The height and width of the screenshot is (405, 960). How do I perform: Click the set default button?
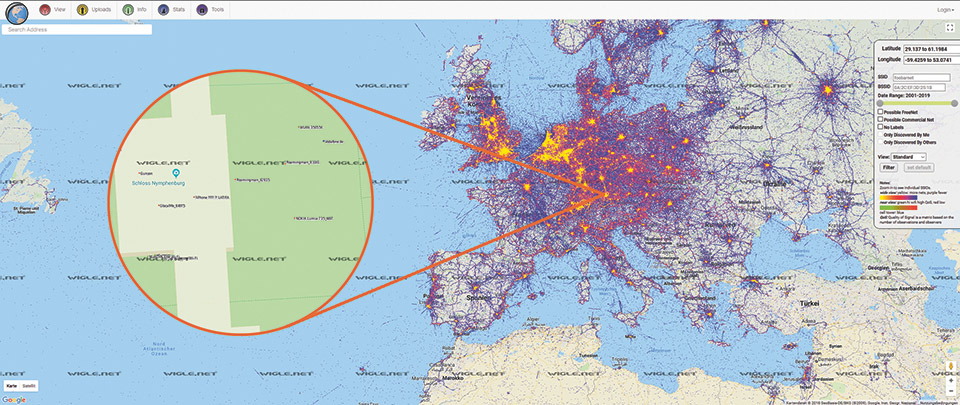coord(919,167)
